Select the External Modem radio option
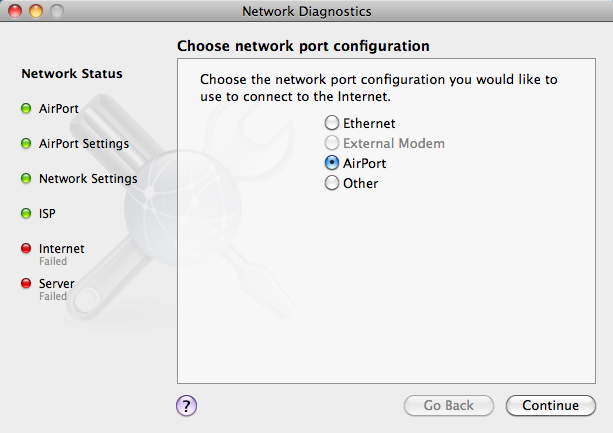 pyautogui.click(x=332, y=143)
